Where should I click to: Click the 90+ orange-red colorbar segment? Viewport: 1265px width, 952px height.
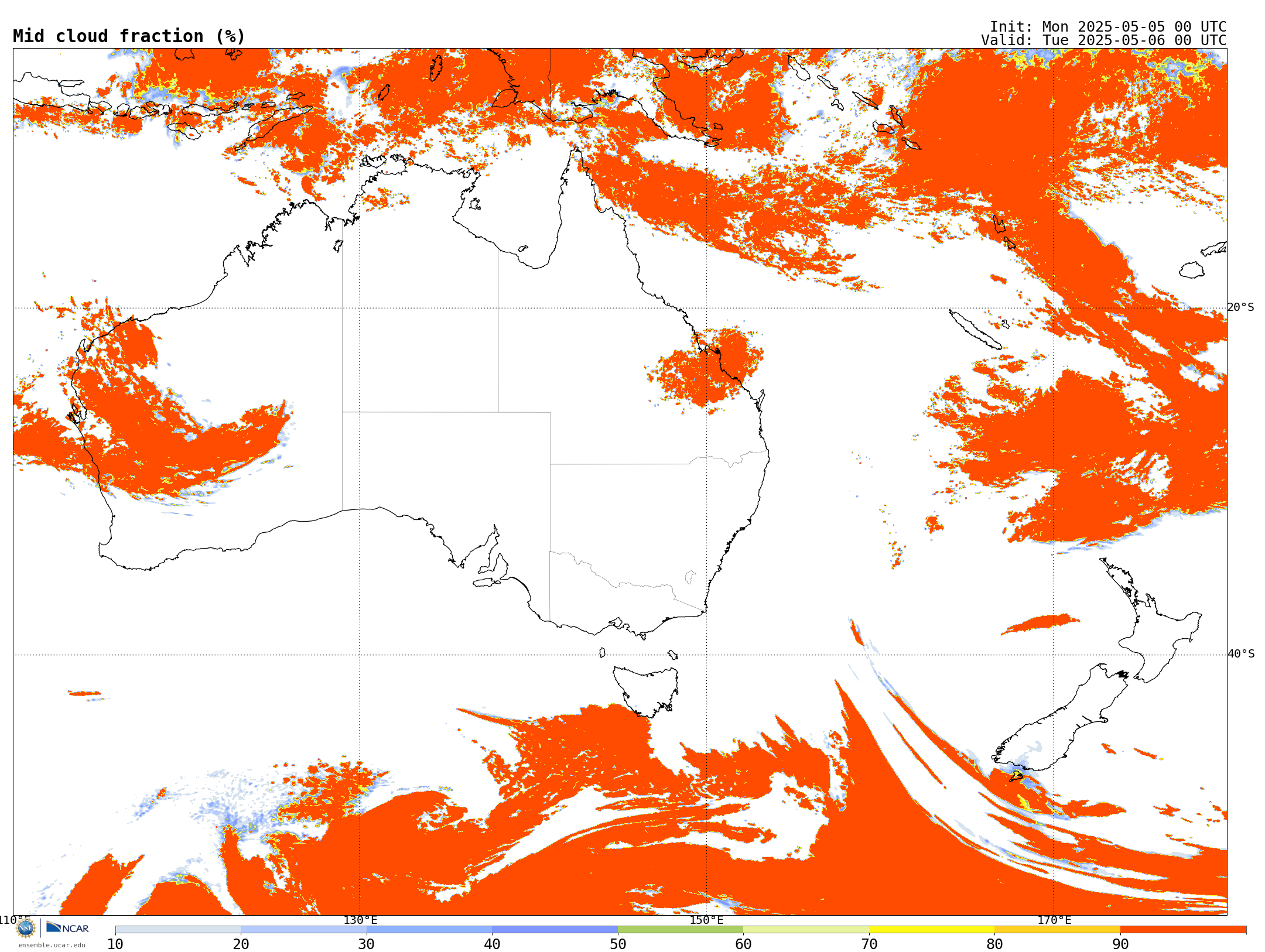tap(1183, 930)
